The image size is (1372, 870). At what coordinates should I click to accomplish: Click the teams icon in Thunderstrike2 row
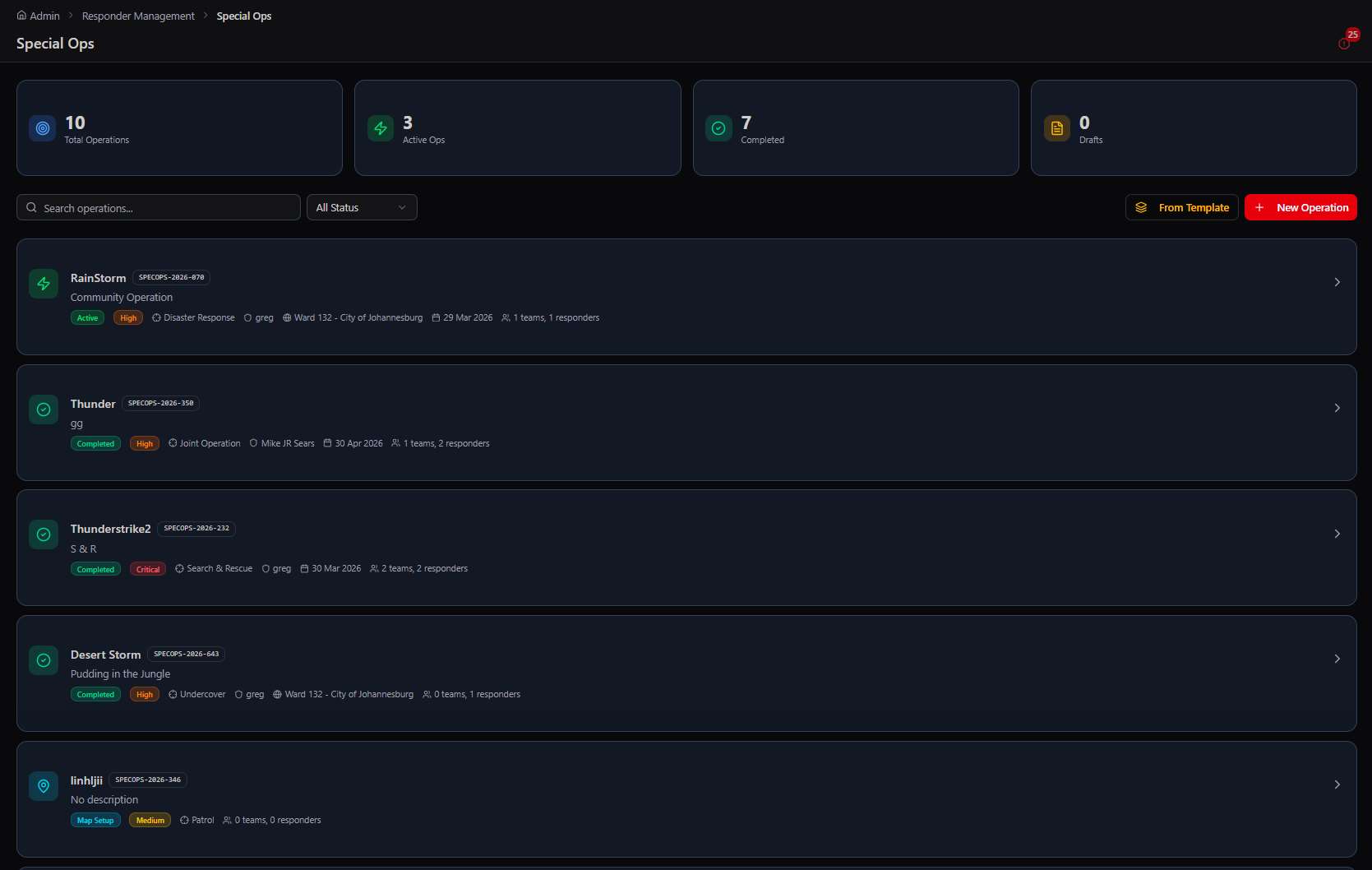(374, 569)
